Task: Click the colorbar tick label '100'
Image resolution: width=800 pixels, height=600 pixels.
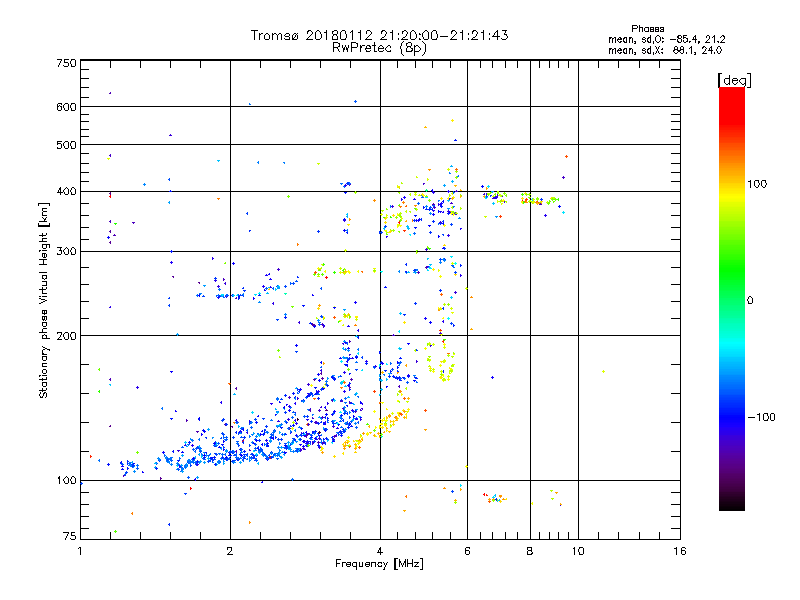Action: point(757,184)
